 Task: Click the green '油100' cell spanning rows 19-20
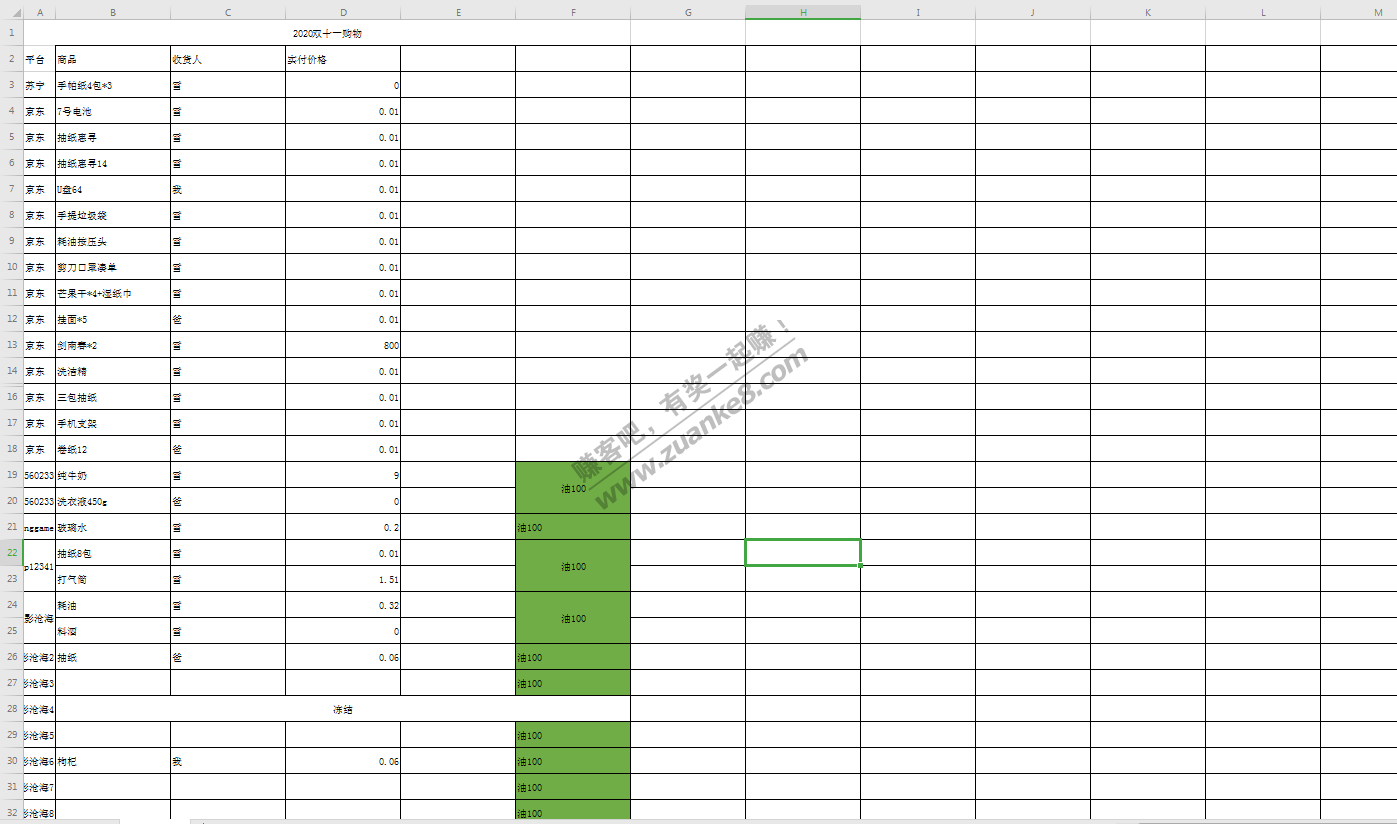pos(573,488)
